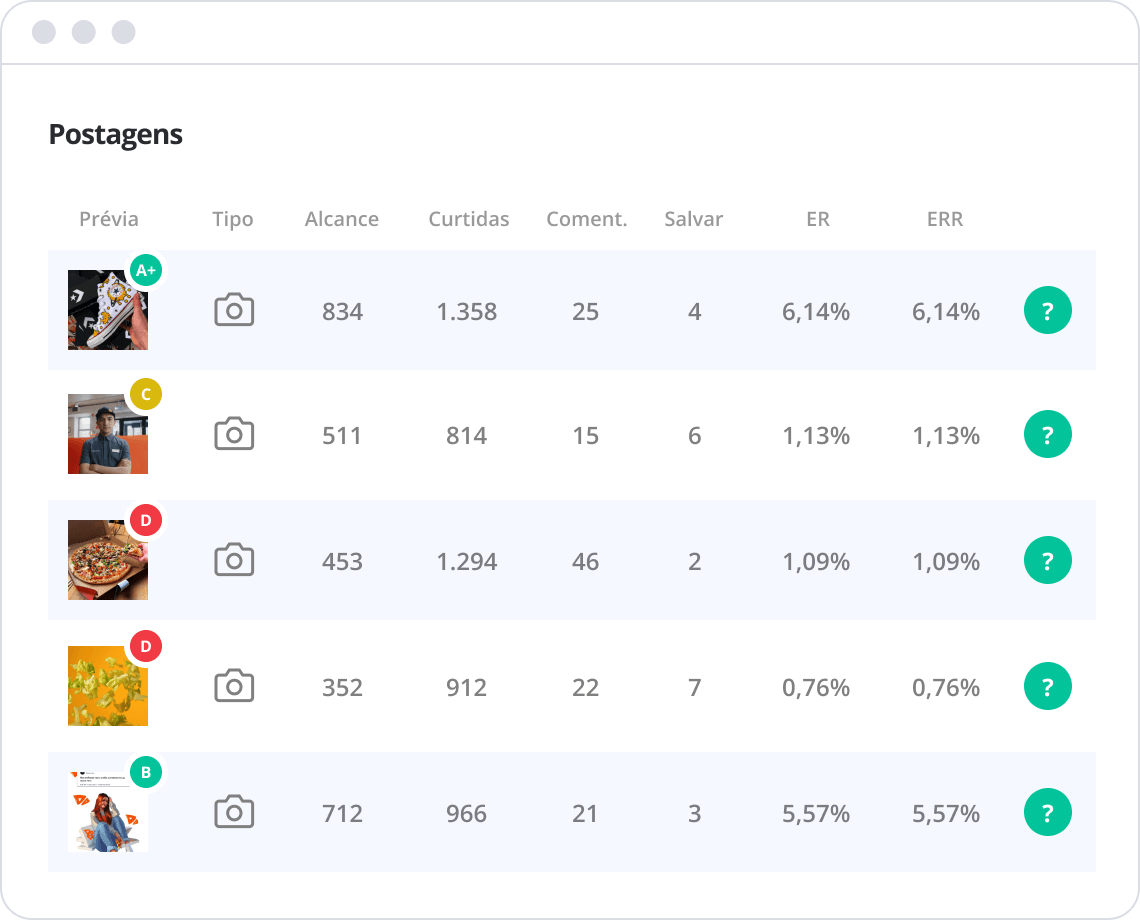Viewport: 1140px width, 920px height.
Task: View the yellow background post thumbnail
Action: click(107, 688)
